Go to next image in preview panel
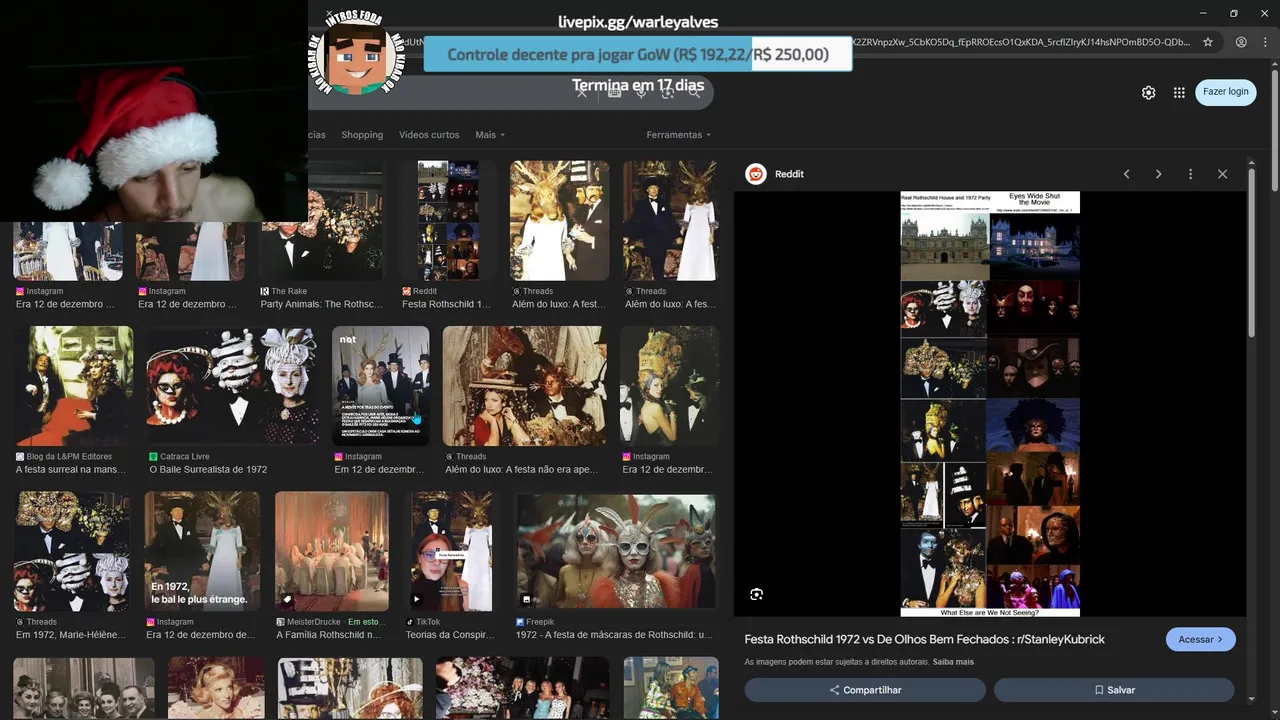 (x=1158, y=174)
